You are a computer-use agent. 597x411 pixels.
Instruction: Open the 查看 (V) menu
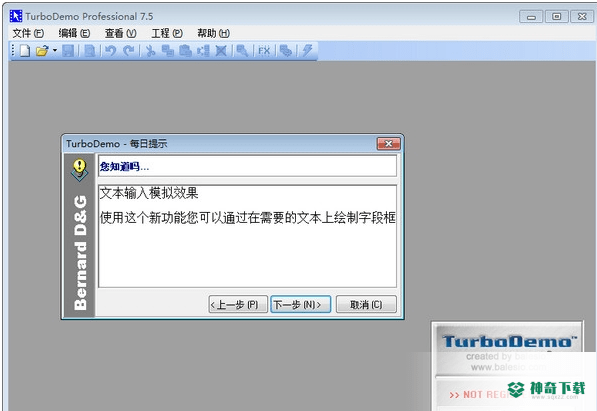click(120, 34)
